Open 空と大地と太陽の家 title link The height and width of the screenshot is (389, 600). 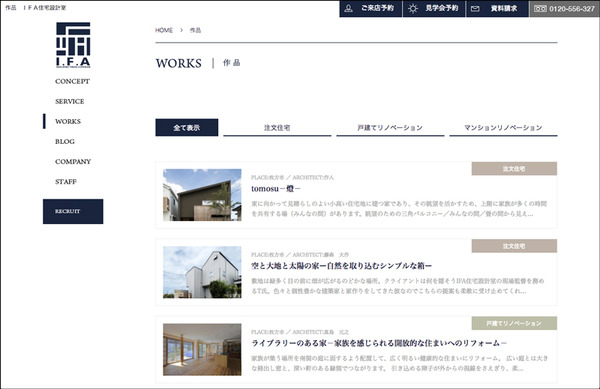coord(341,265)
